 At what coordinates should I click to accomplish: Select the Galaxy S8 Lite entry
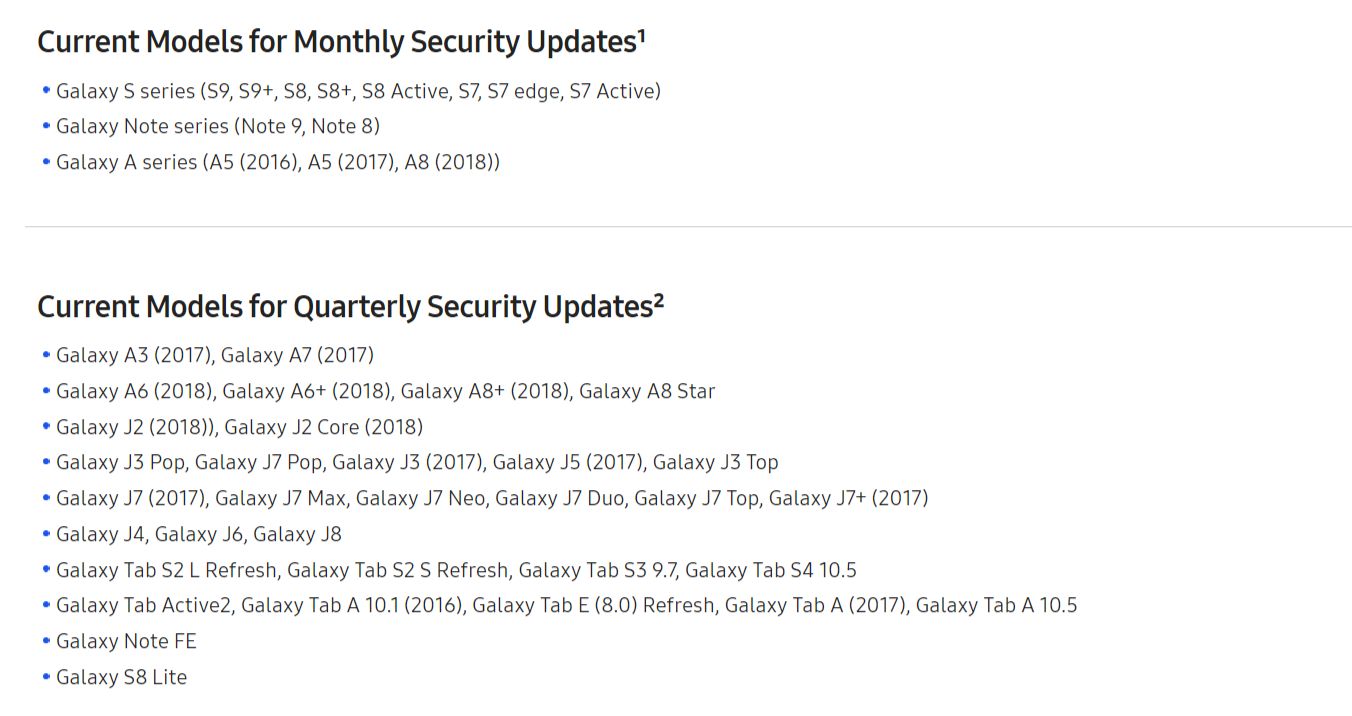pos(121,677)
